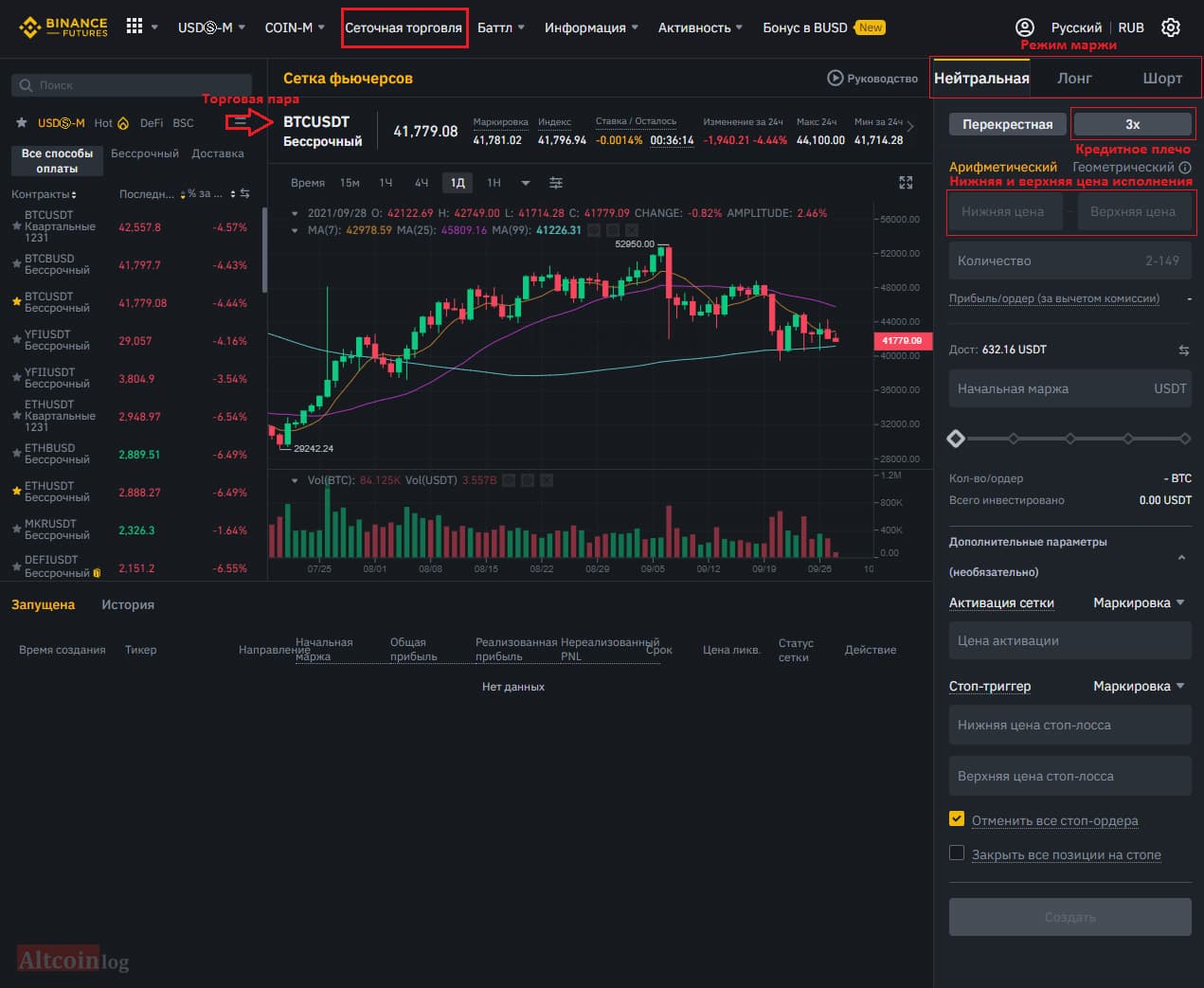The image size is (1204, 988).
Task: Open the USDⓈ-M top menu dropdown
Action: click(211, 27)
